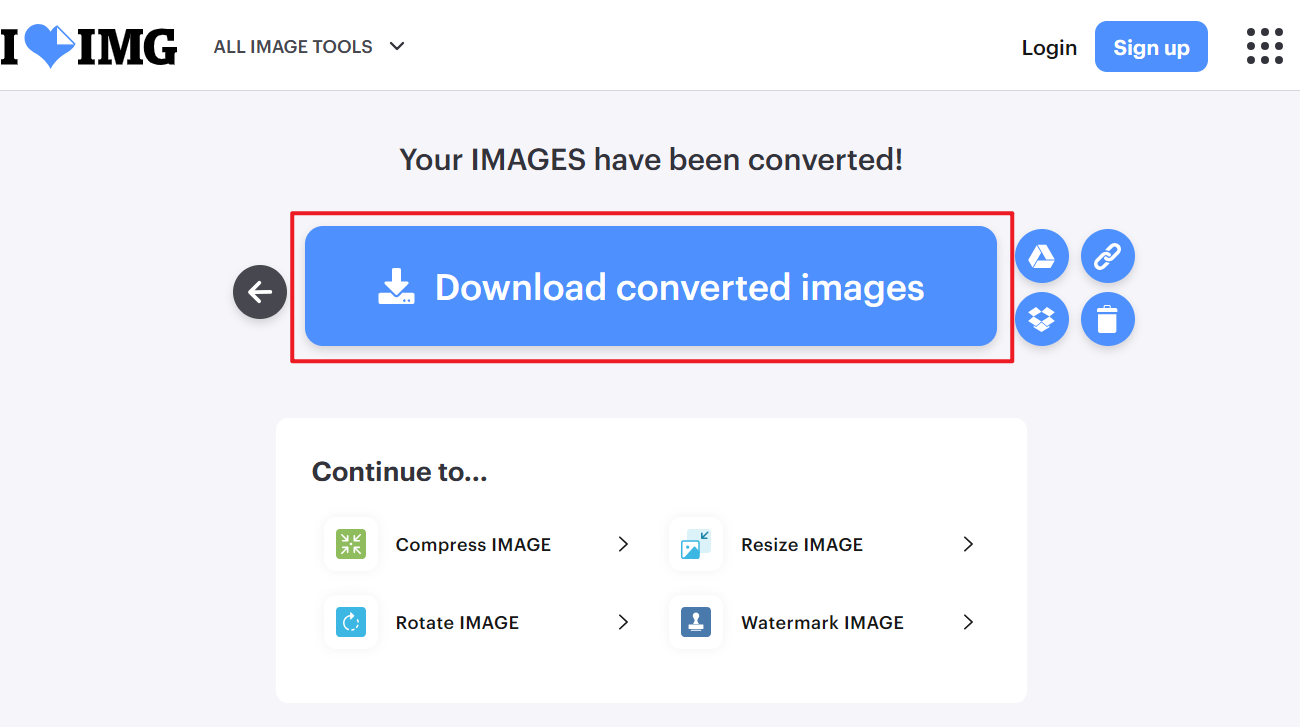Click the trash delete icon

pyautogui.click(x=1107, y=319)
